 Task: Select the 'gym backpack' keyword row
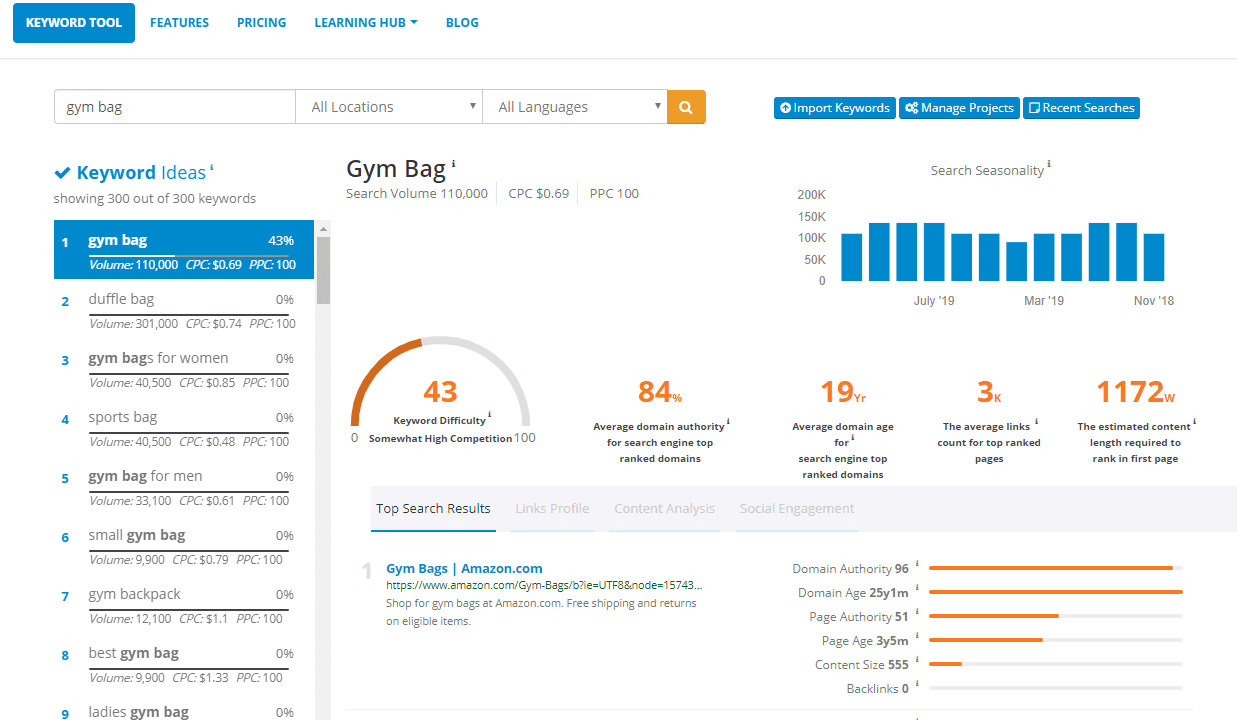(184, 604)
